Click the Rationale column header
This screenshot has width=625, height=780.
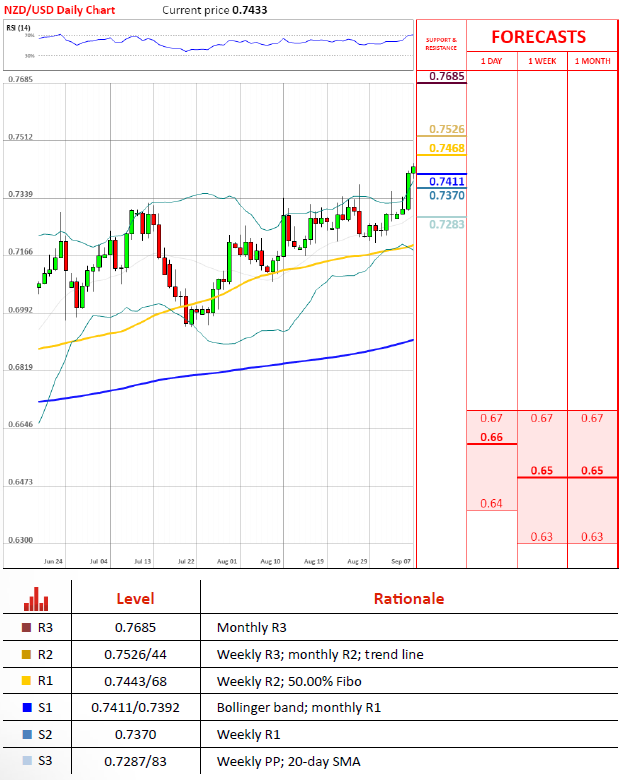click(x=409, y=598)
